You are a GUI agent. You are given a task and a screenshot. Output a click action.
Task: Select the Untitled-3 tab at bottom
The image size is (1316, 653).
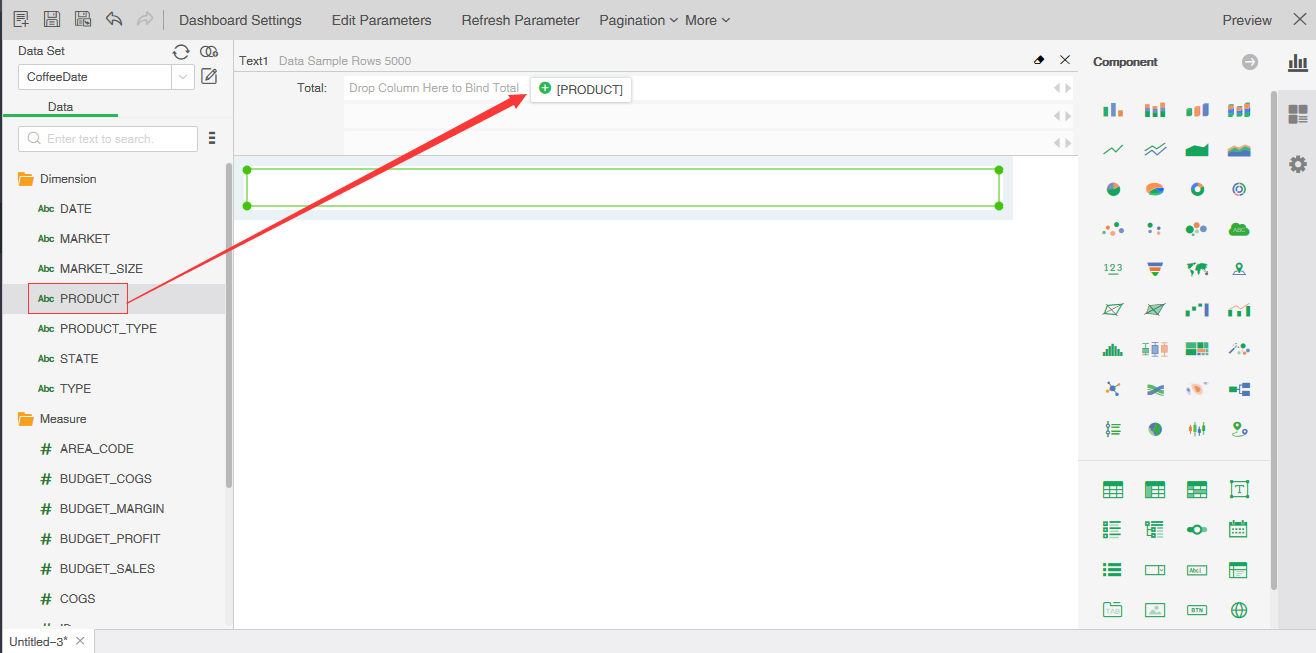click(38, 641)
